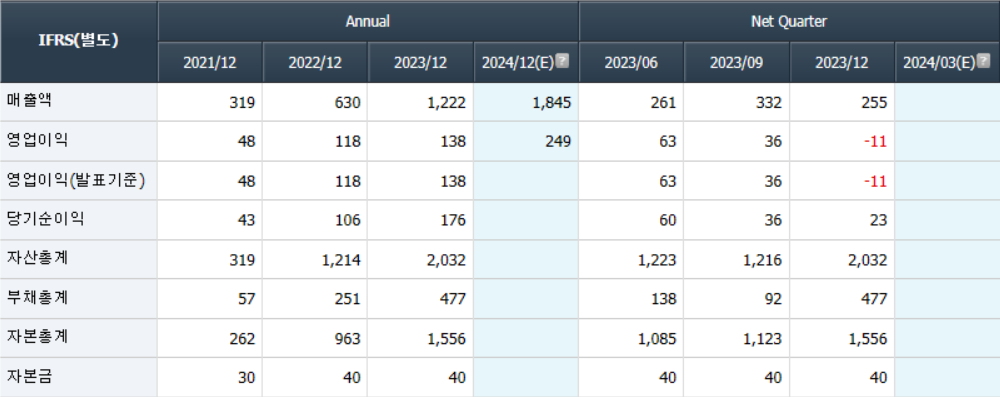The width and height of the screenshot is (1000, 397).
Task: Click the 2023/09 column header
Action: (x=737, y=63)
